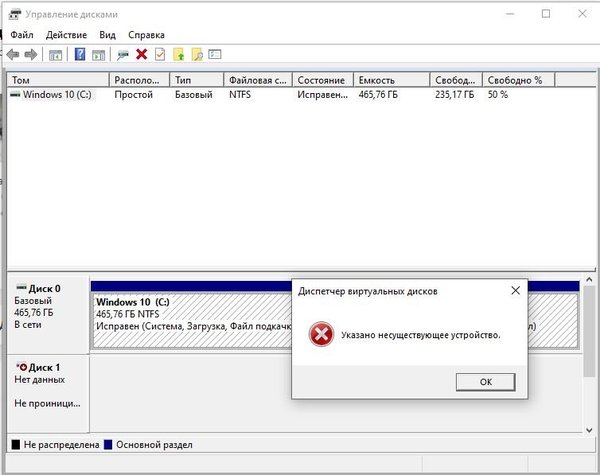Select the Диск 1 label in the graphical view

point(44,367)
